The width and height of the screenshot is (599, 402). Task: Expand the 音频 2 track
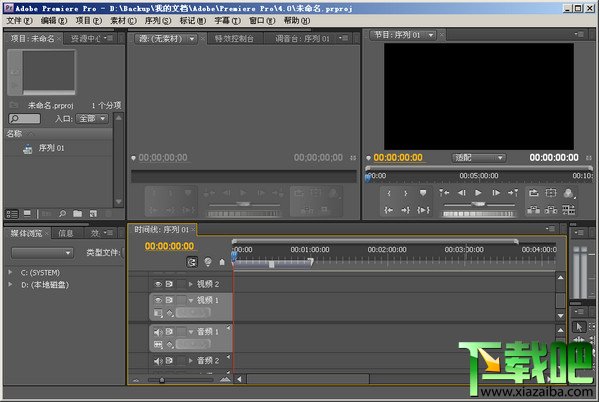point(191,360)
